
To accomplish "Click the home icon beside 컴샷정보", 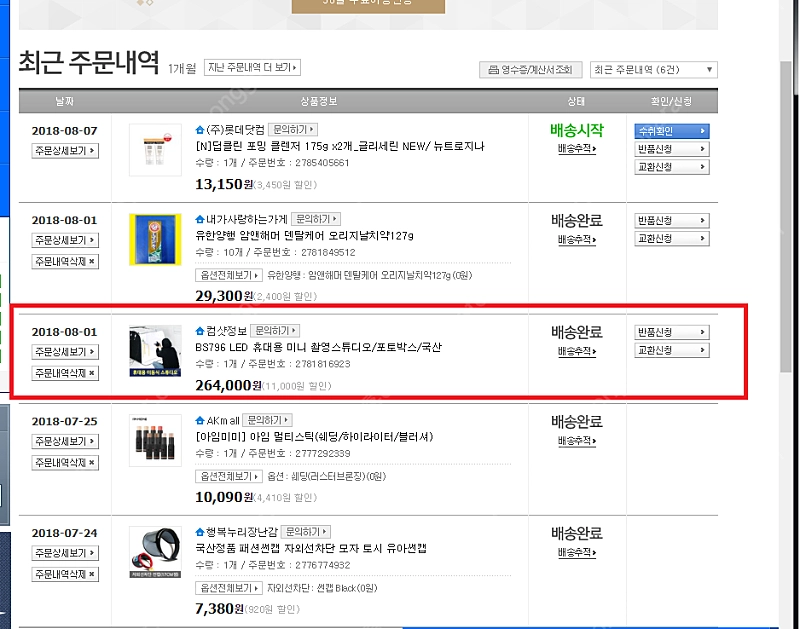I will click(x=199, y=331).
